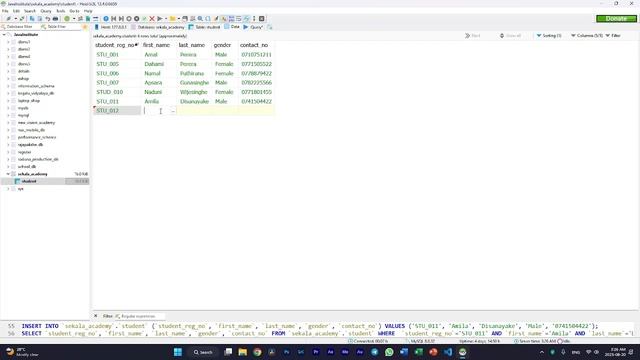The height and width of the screenshot is (360, 640).
Task: Select the Dahami first name cell
Action: tap(159, 64)
